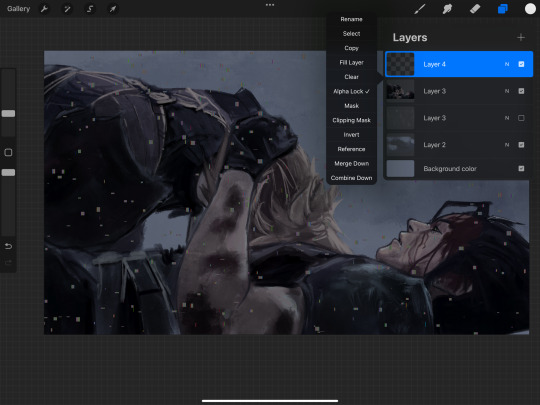Open blend mode N of visible Layer 3
The image size is (540, 405).
click(507, 91)
